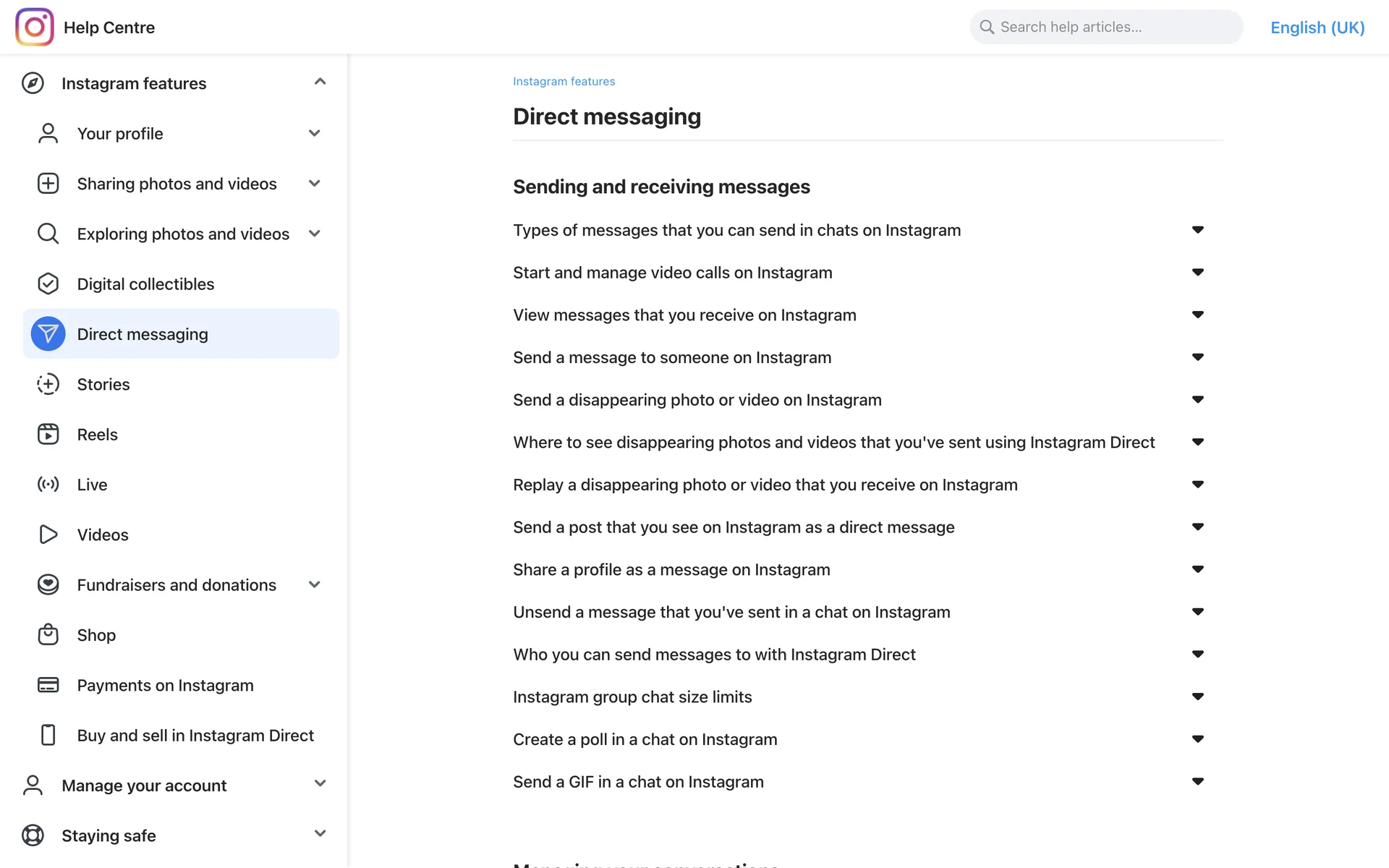Click the Live broadcast icon
The height and width of the screenshot is (868, 1389).
tap(48, 485)
